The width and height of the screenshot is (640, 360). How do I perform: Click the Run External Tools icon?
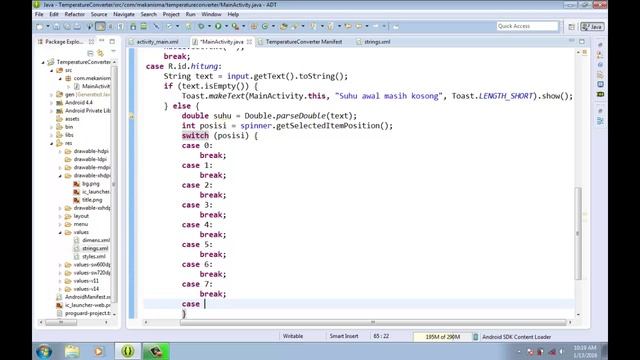pyautogui.click(x=235, y=27)
